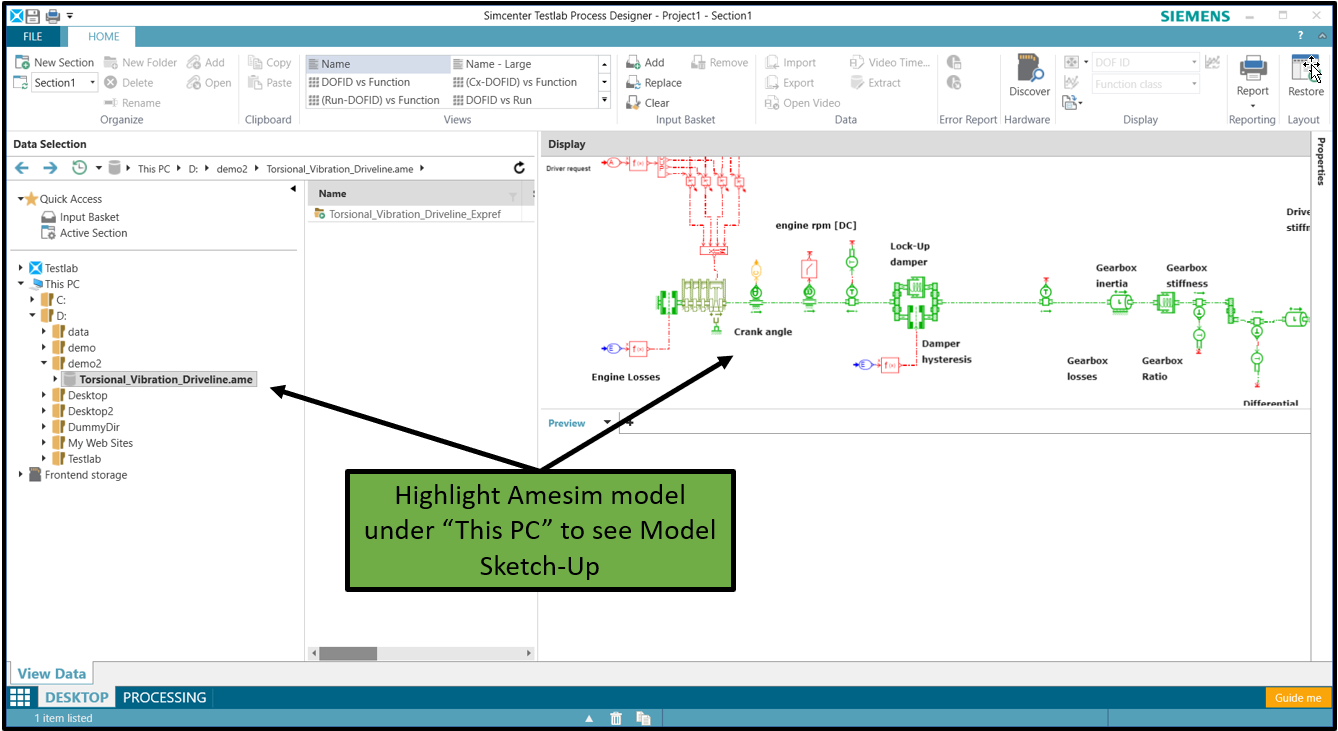
Task: Click This PC in the breadcrumb path
Action: (x=154, y=169)
